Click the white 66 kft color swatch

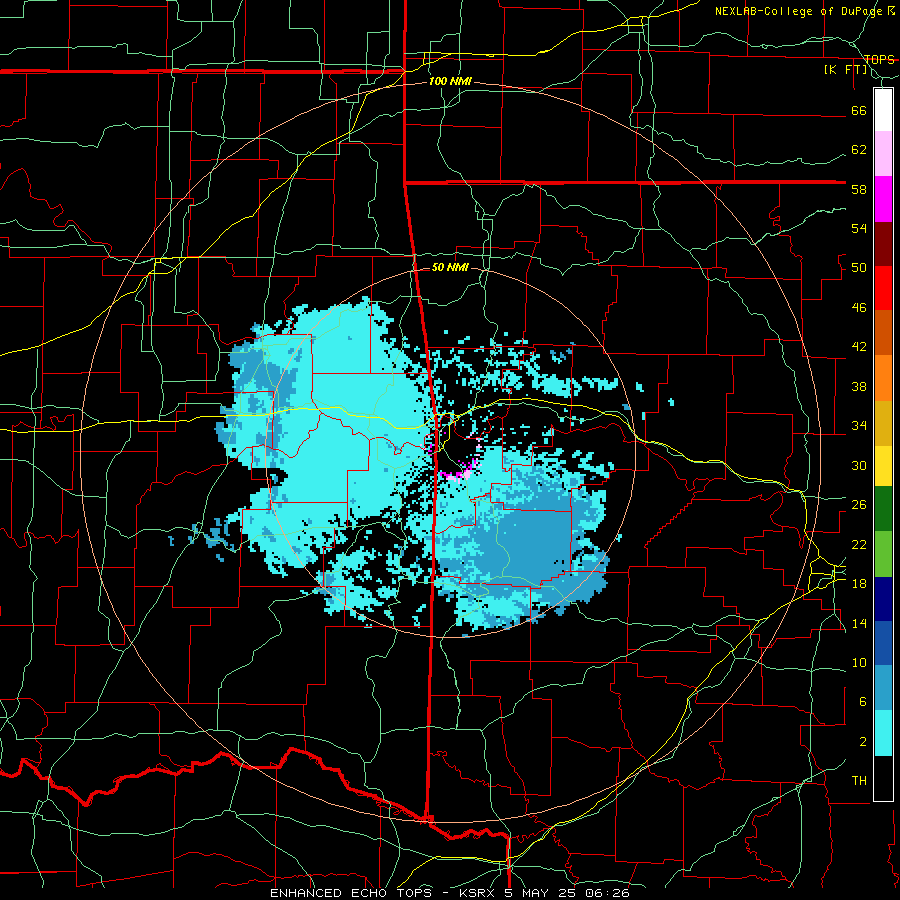pyautogui.click(x=883, y=110)
